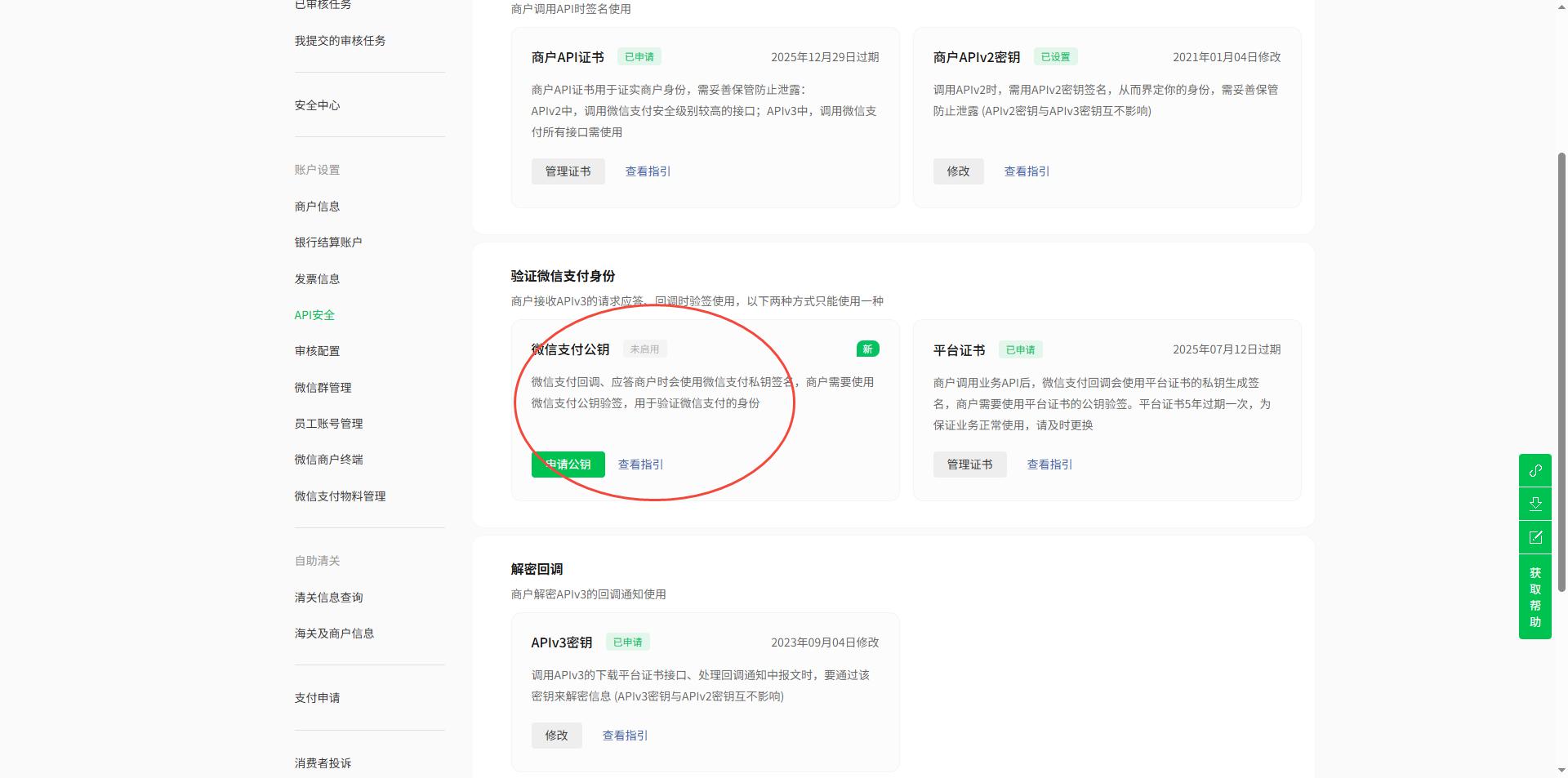Click the green link icon in the floating sidebar

point(1535,470)
